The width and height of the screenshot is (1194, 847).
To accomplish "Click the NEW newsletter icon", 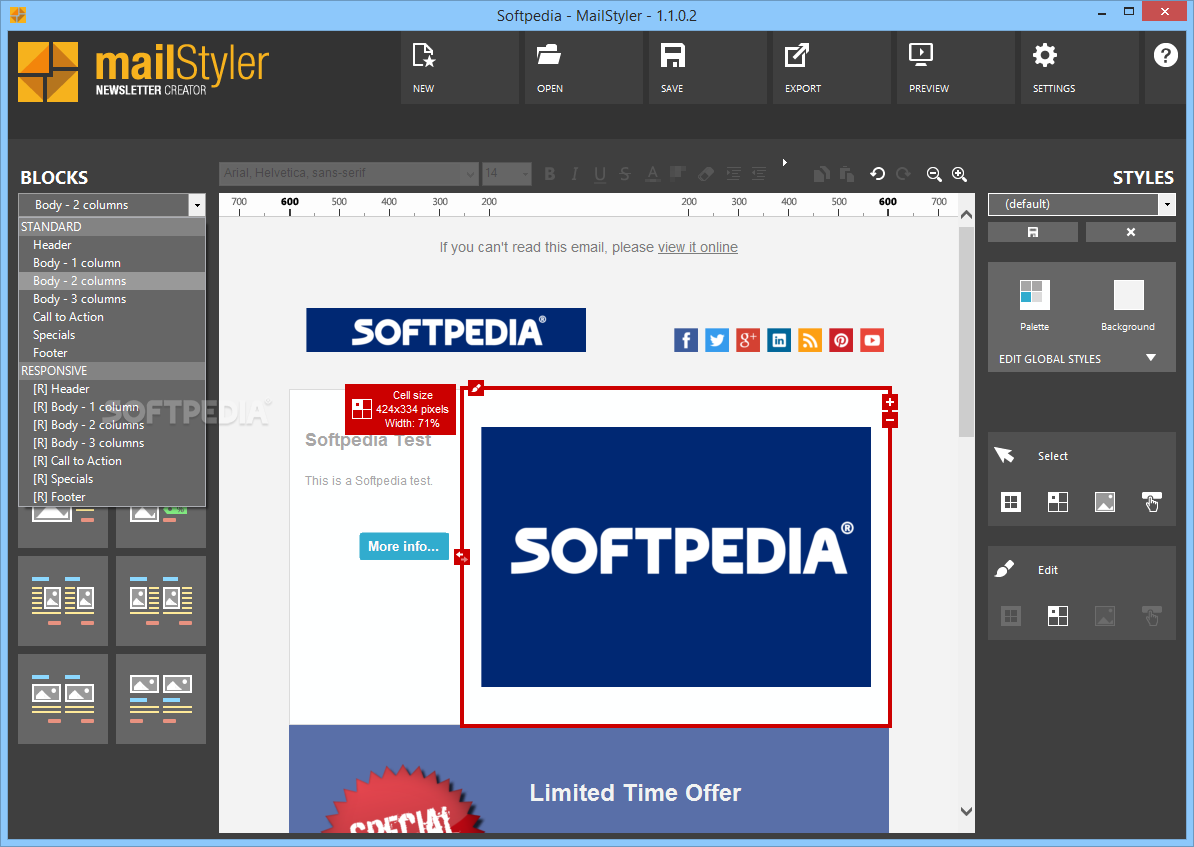I will (423, 56).
